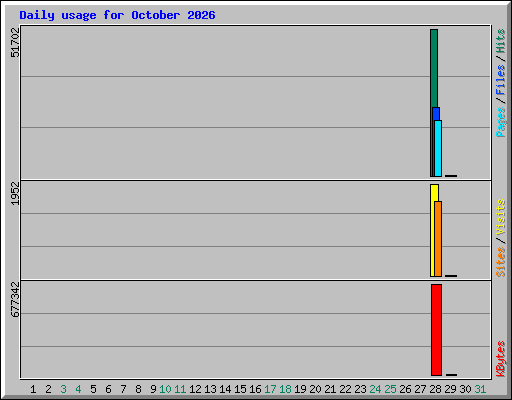The image size is (512, 400).
Task: Click green day 24 on the x-axis
Action: coord(375,389)
